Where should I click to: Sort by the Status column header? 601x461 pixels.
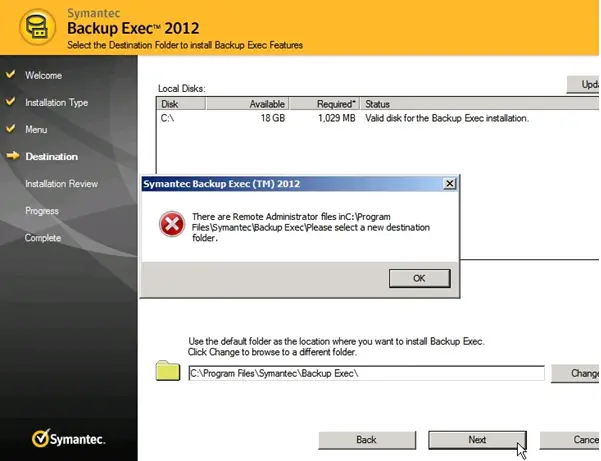479,104
